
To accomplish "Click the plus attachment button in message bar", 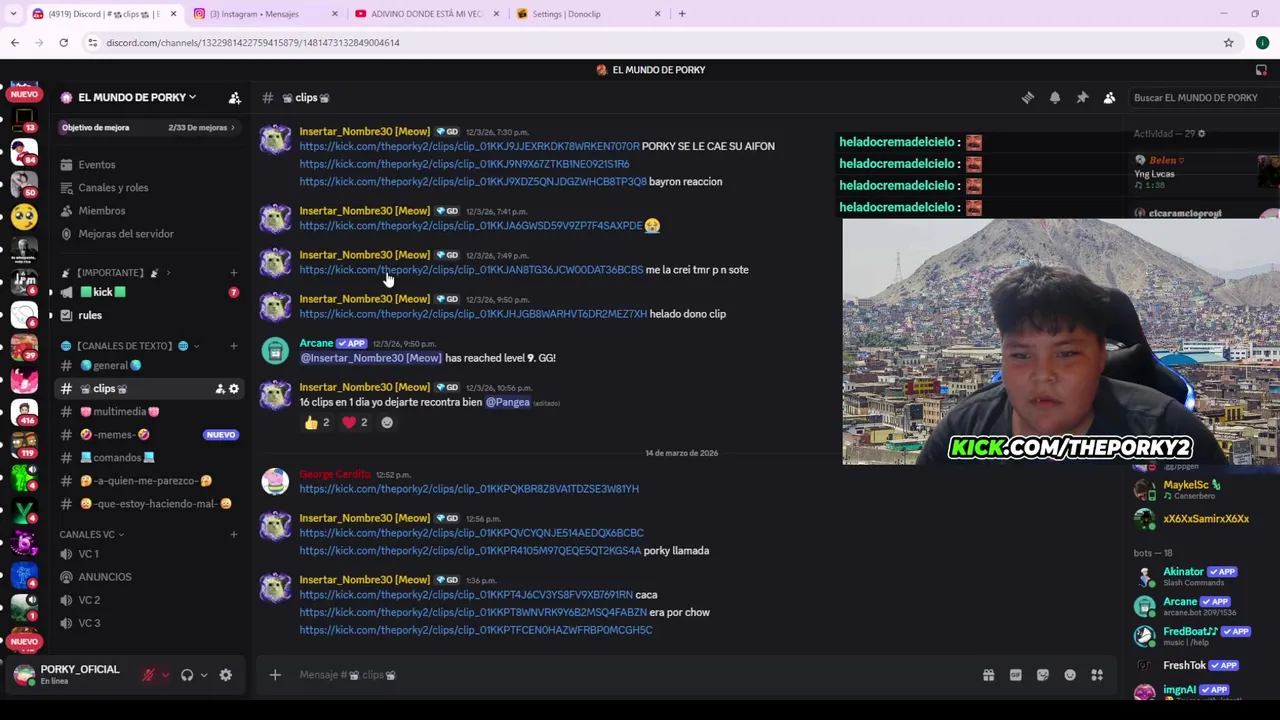I will tap(275, 675).
